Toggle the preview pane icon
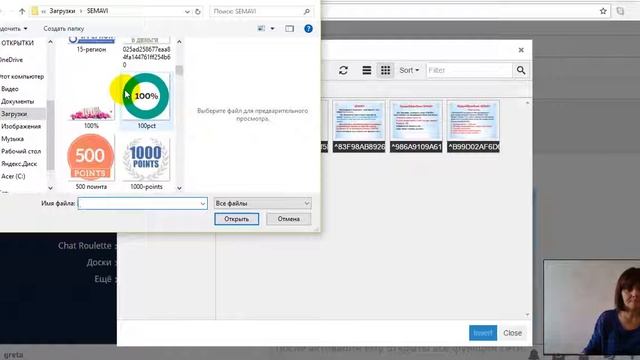 coord(289,29)
